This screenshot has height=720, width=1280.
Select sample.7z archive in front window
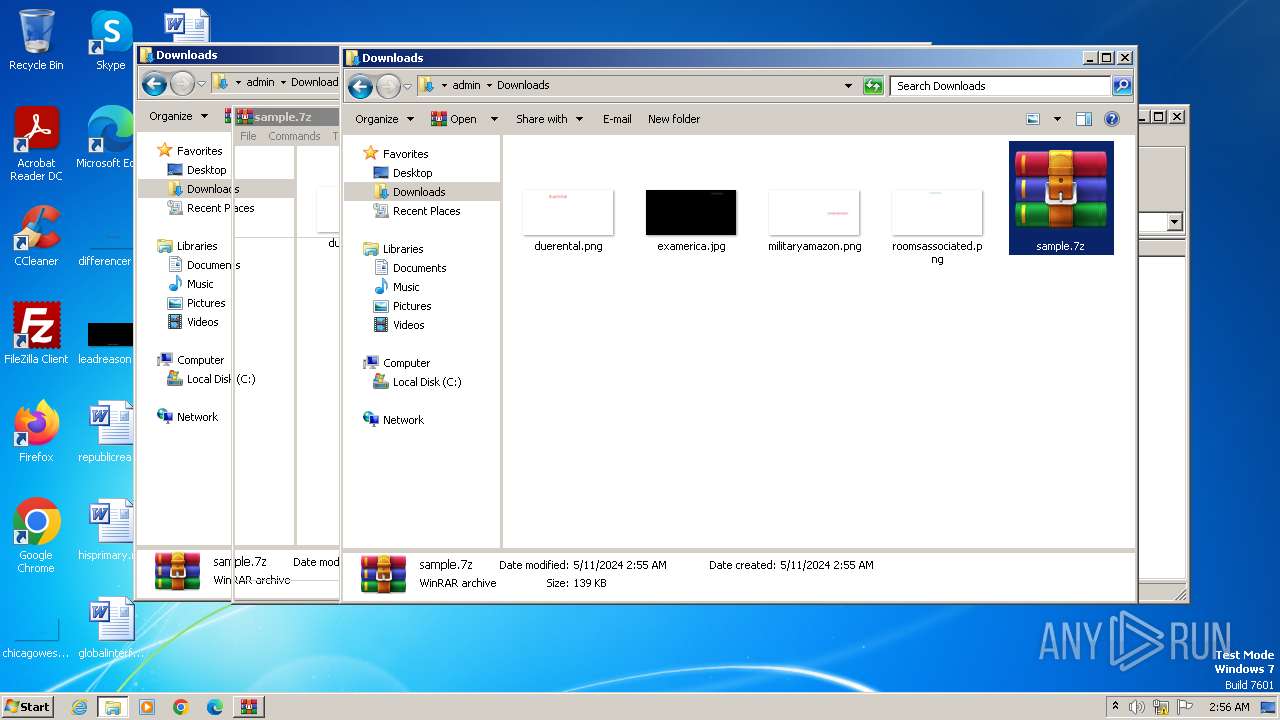(1060, 198)
